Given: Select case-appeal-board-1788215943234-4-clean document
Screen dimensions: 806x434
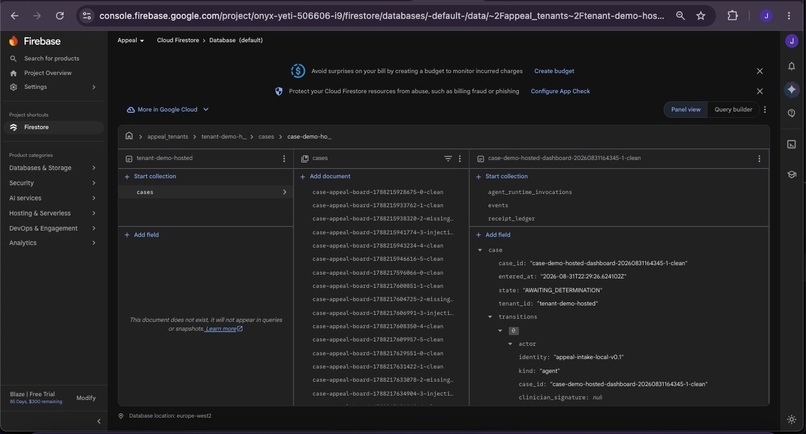Looking at the screenshot, I should pyautogui.click(x=378, y=246).
